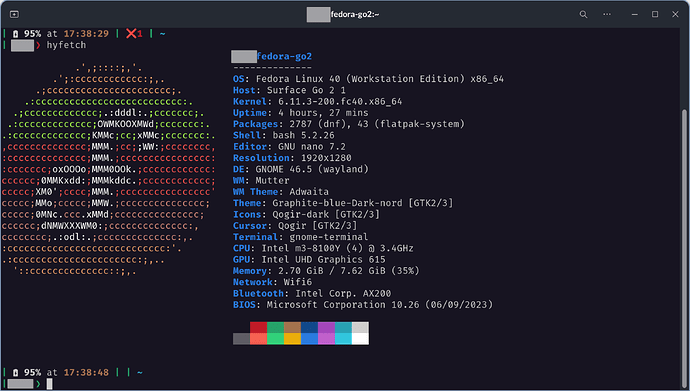Screen dimensions: 690x391
Task: Click the cyan block in palette bottom row
Action: tap(343, 339)
